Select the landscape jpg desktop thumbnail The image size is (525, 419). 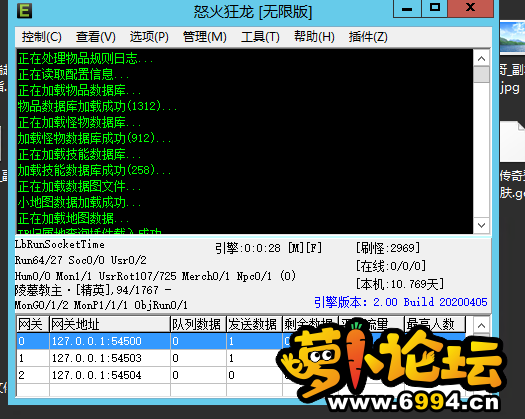[x=513, y=37]
